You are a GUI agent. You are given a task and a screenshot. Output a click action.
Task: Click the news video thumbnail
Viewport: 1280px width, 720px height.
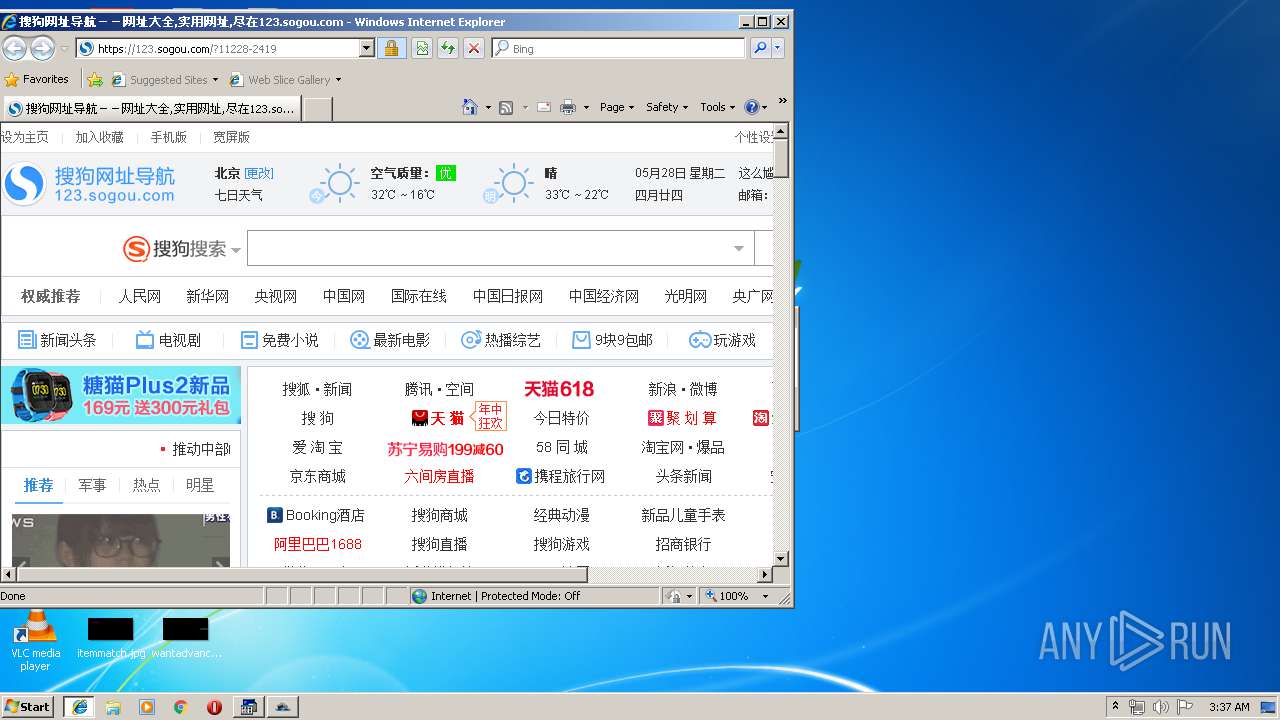tap(121, 540)
